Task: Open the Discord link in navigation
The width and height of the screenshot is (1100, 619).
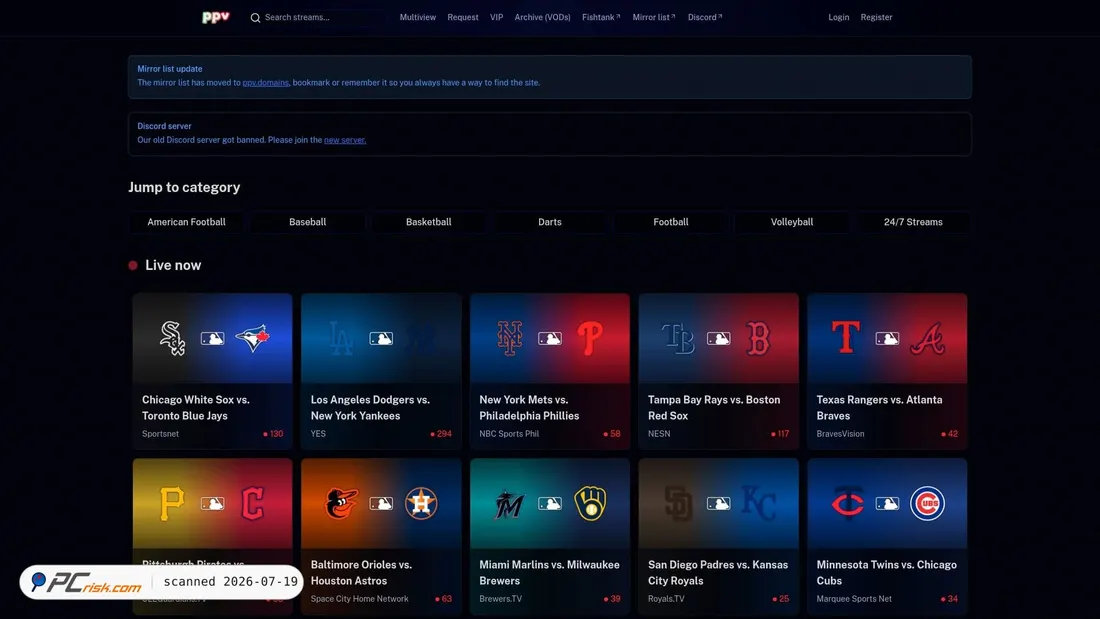Action: pyautogui.click(x=705, y=18)
